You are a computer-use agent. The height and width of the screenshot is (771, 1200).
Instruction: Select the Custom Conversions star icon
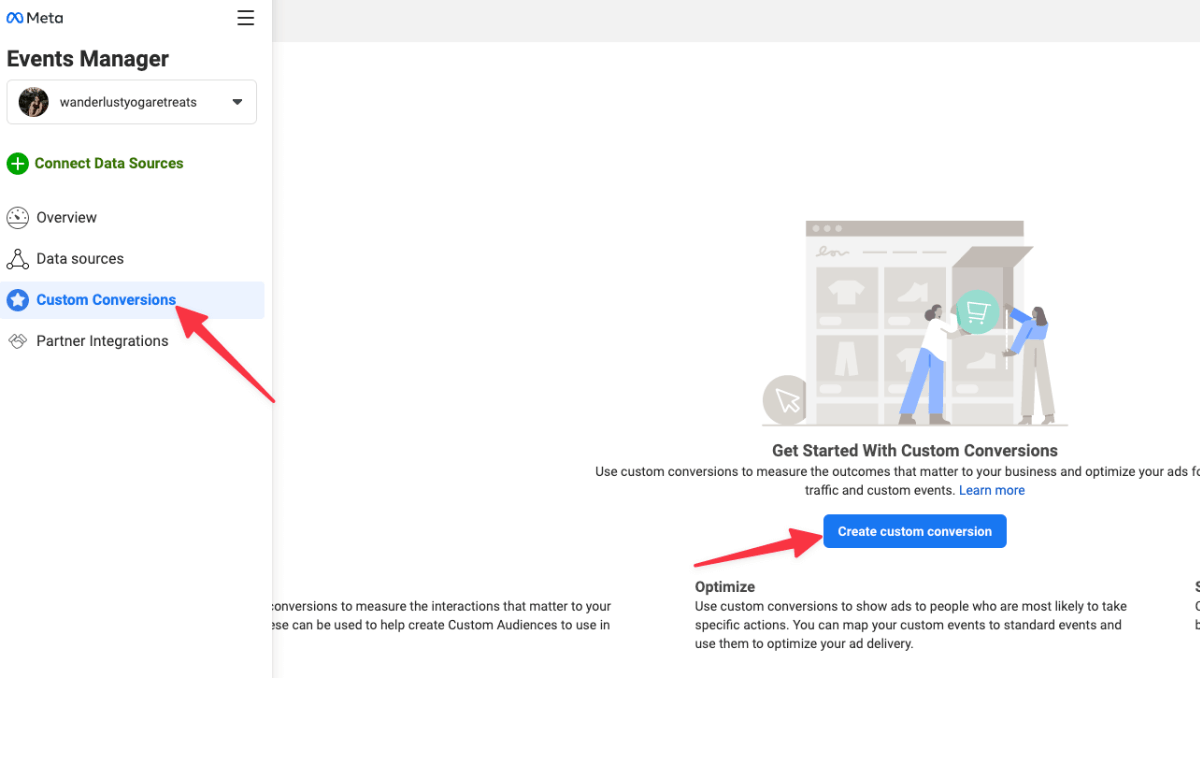(x=17, y=299)
